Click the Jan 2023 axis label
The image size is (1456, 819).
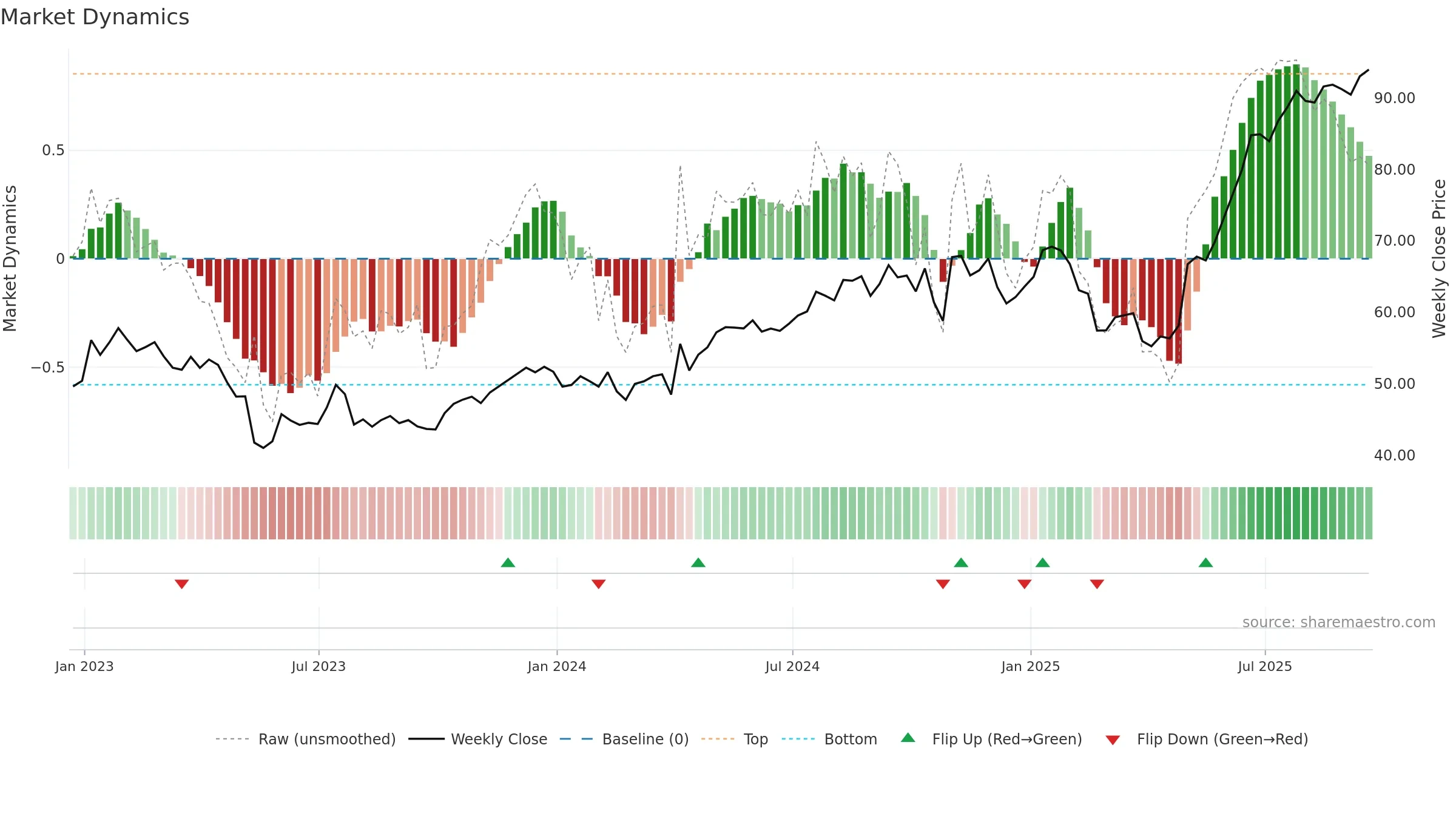[x=84, y=666]
